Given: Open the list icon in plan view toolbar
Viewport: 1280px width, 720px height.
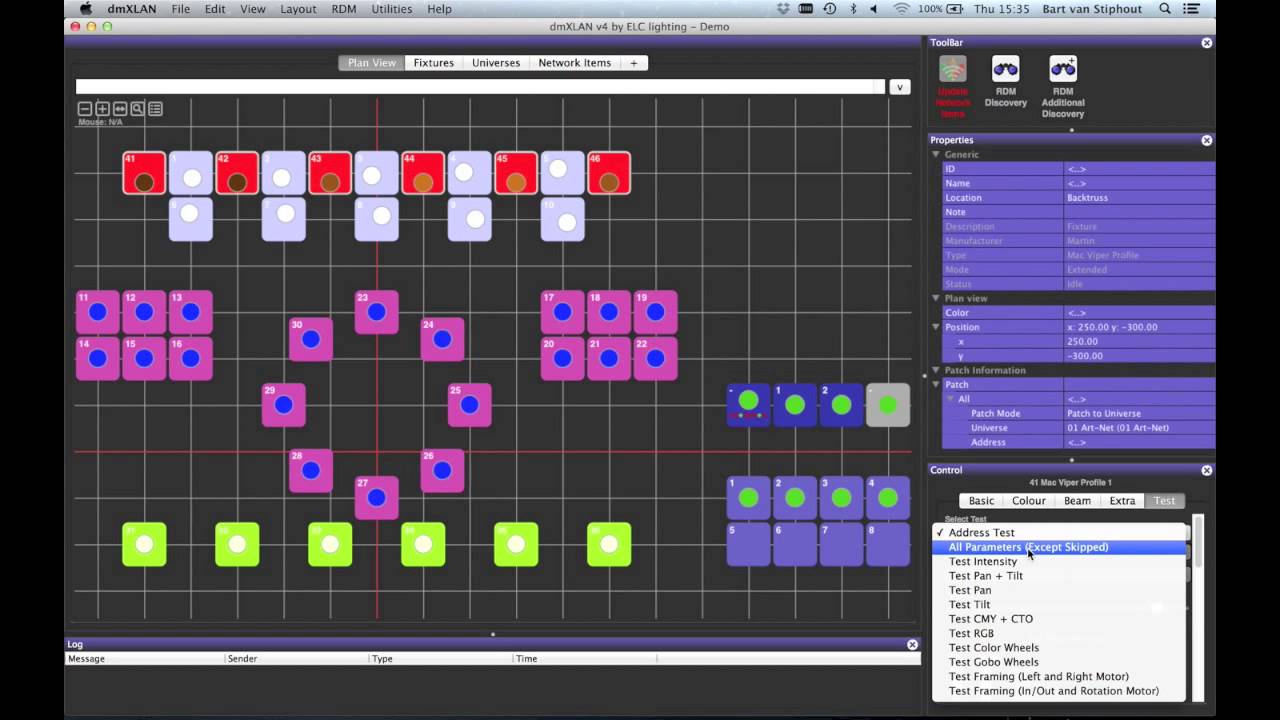Looking at the screenshot, I should [155, 108].
